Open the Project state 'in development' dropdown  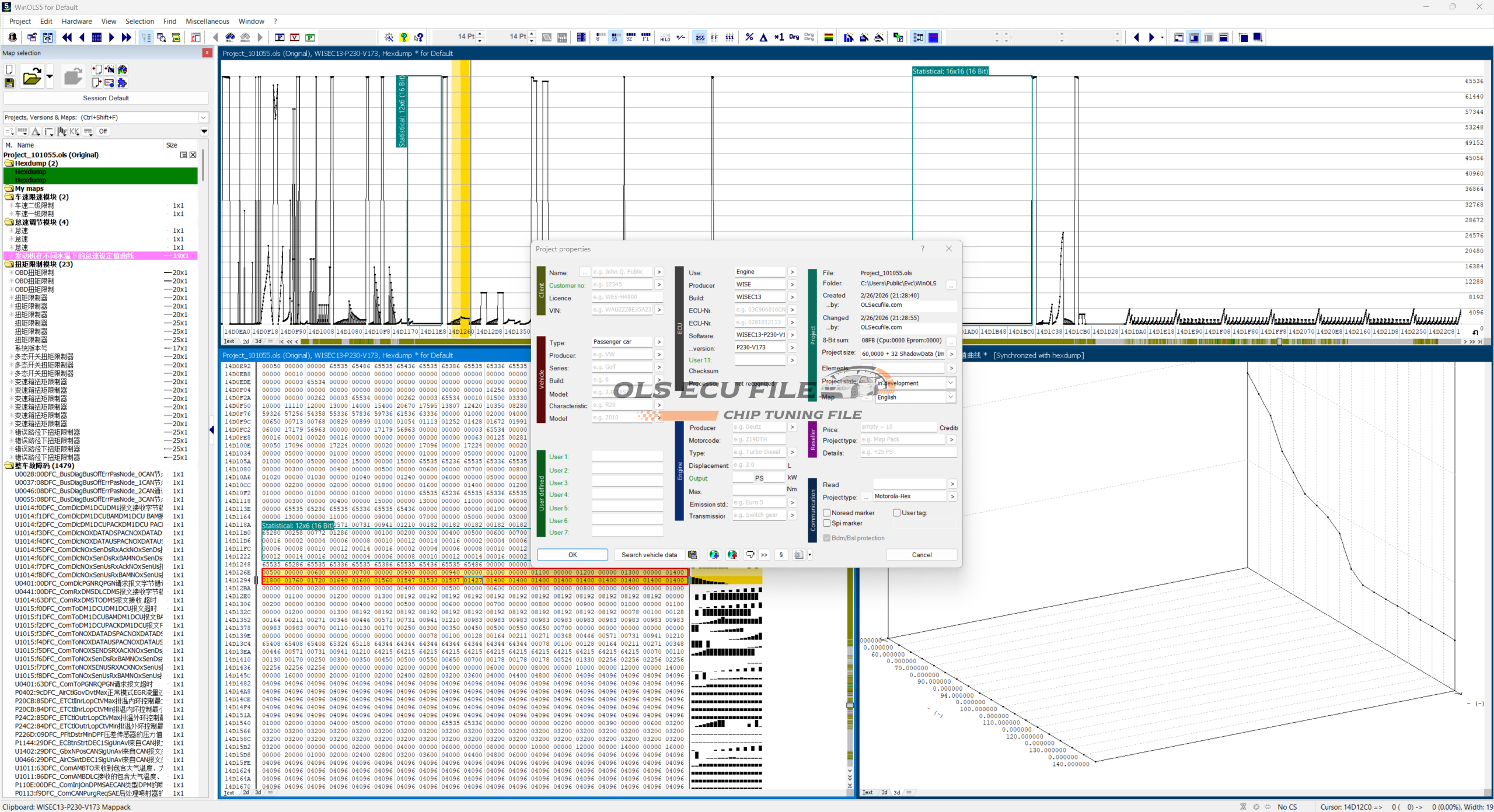tap(950, 383)
